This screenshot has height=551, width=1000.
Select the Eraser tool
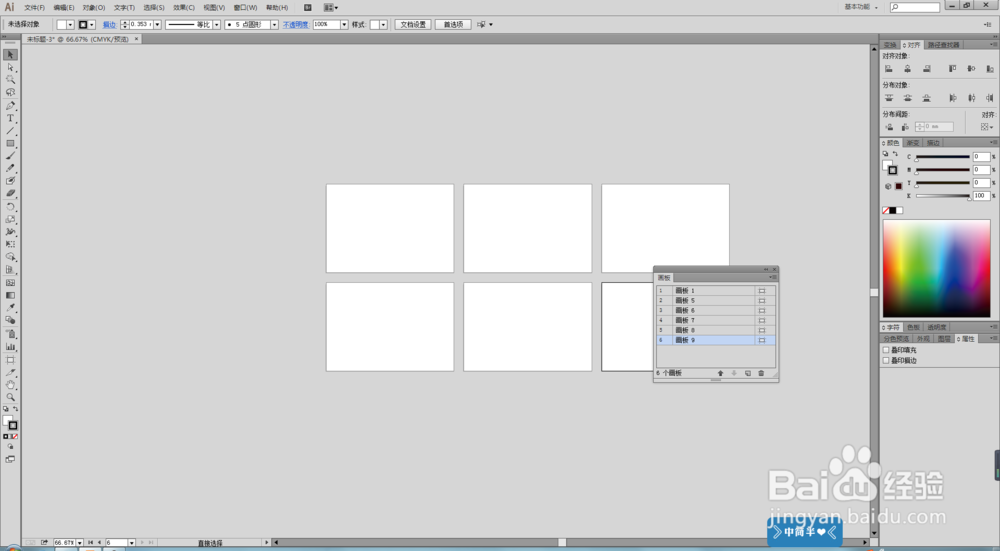click(10, 193)
